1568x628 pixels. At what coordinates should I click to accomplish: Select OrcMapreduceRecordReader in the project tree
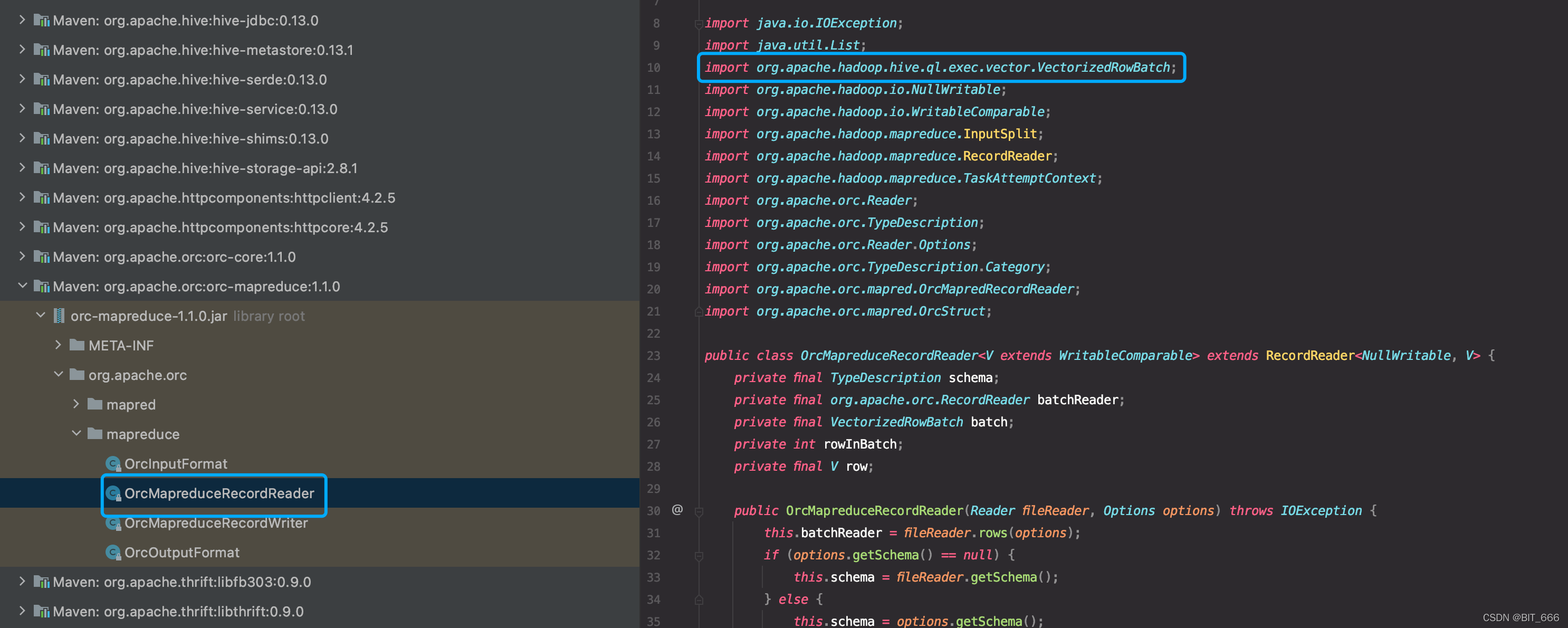[219, 493]
